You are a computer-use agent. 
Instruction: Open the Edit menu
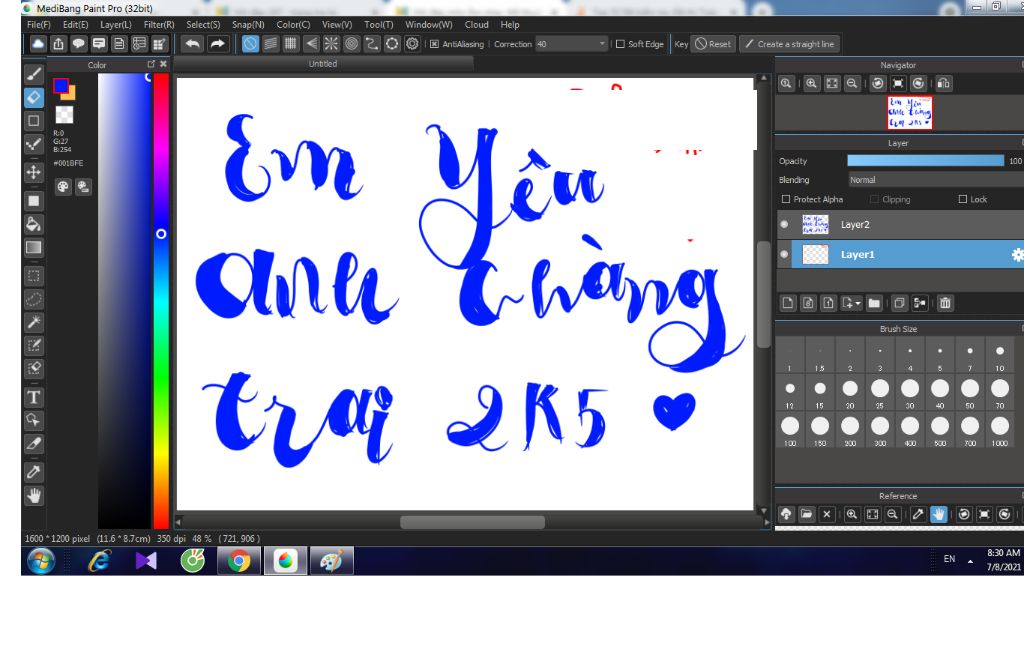click(x=75, y=25)
